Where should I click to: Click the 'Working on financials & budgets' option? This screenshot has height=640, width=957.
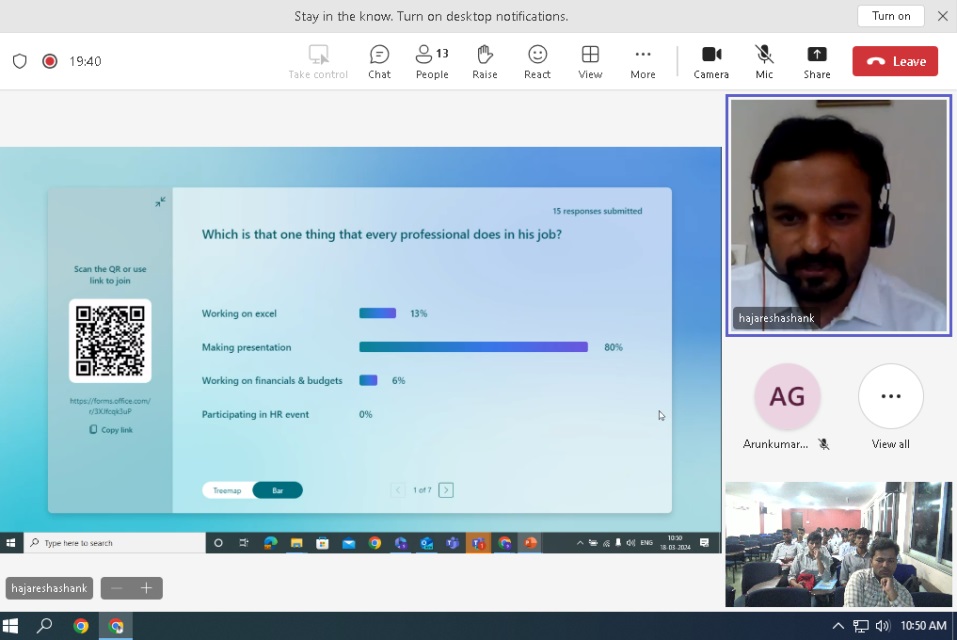272,381
